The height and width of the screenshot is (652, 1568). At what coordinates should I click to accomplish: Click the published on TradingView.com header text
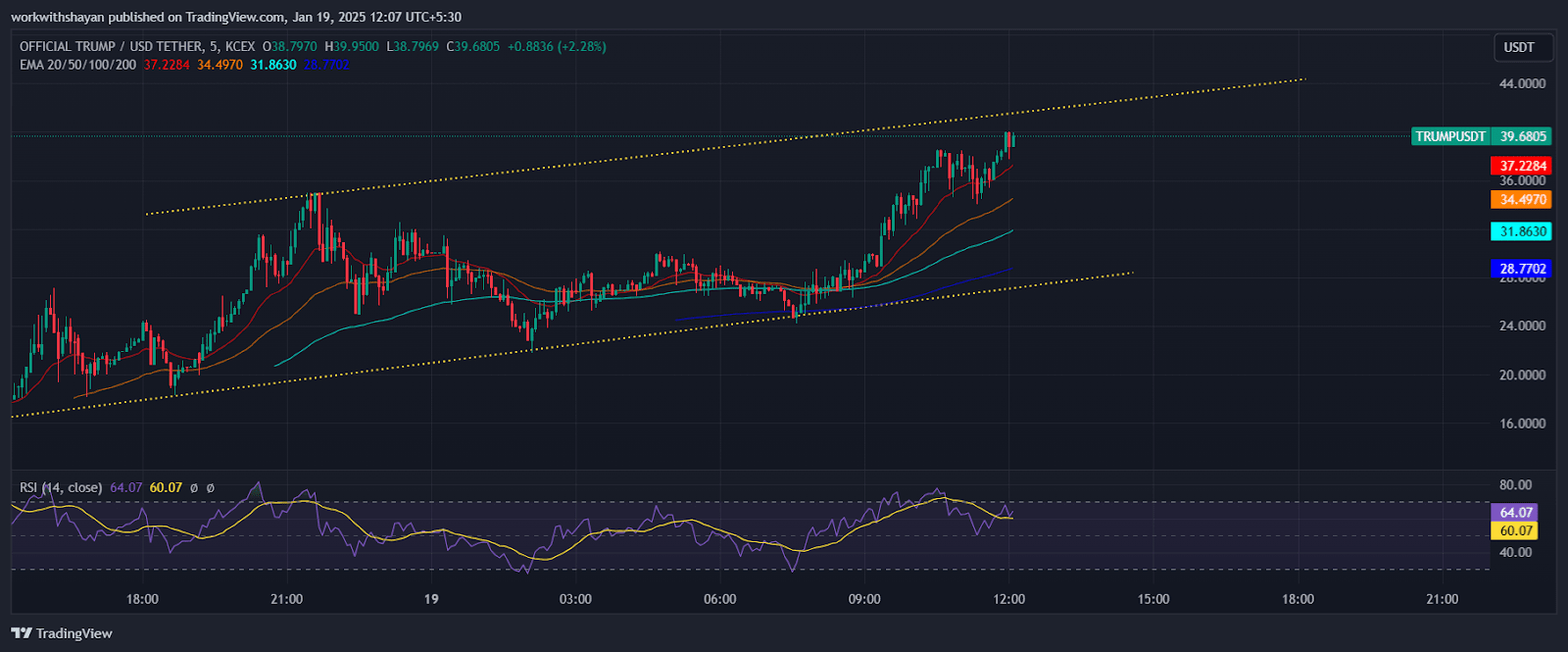[x=196, y=17]
